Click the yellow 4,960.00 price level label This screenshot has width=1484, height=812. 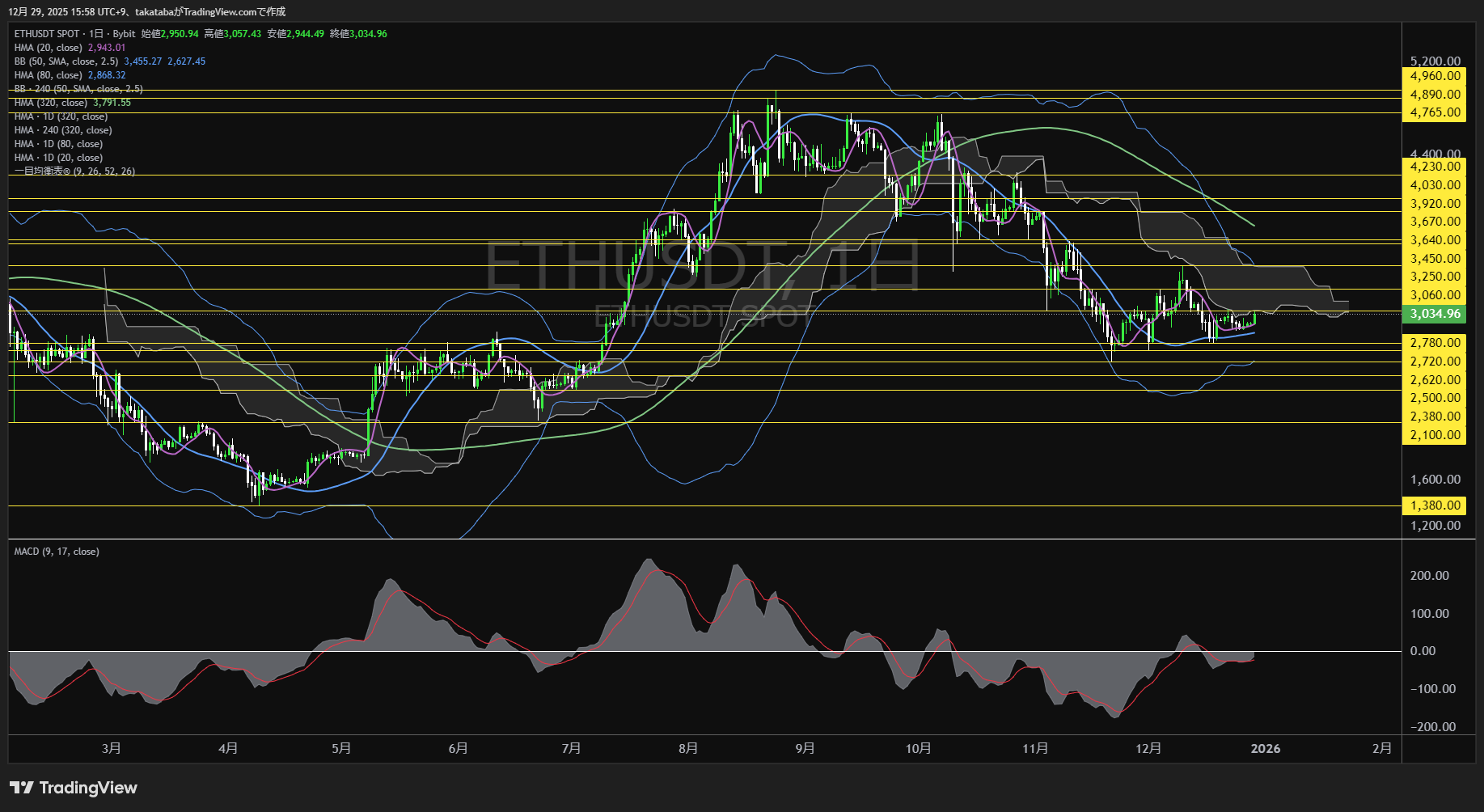click(x=1434, y=75)
